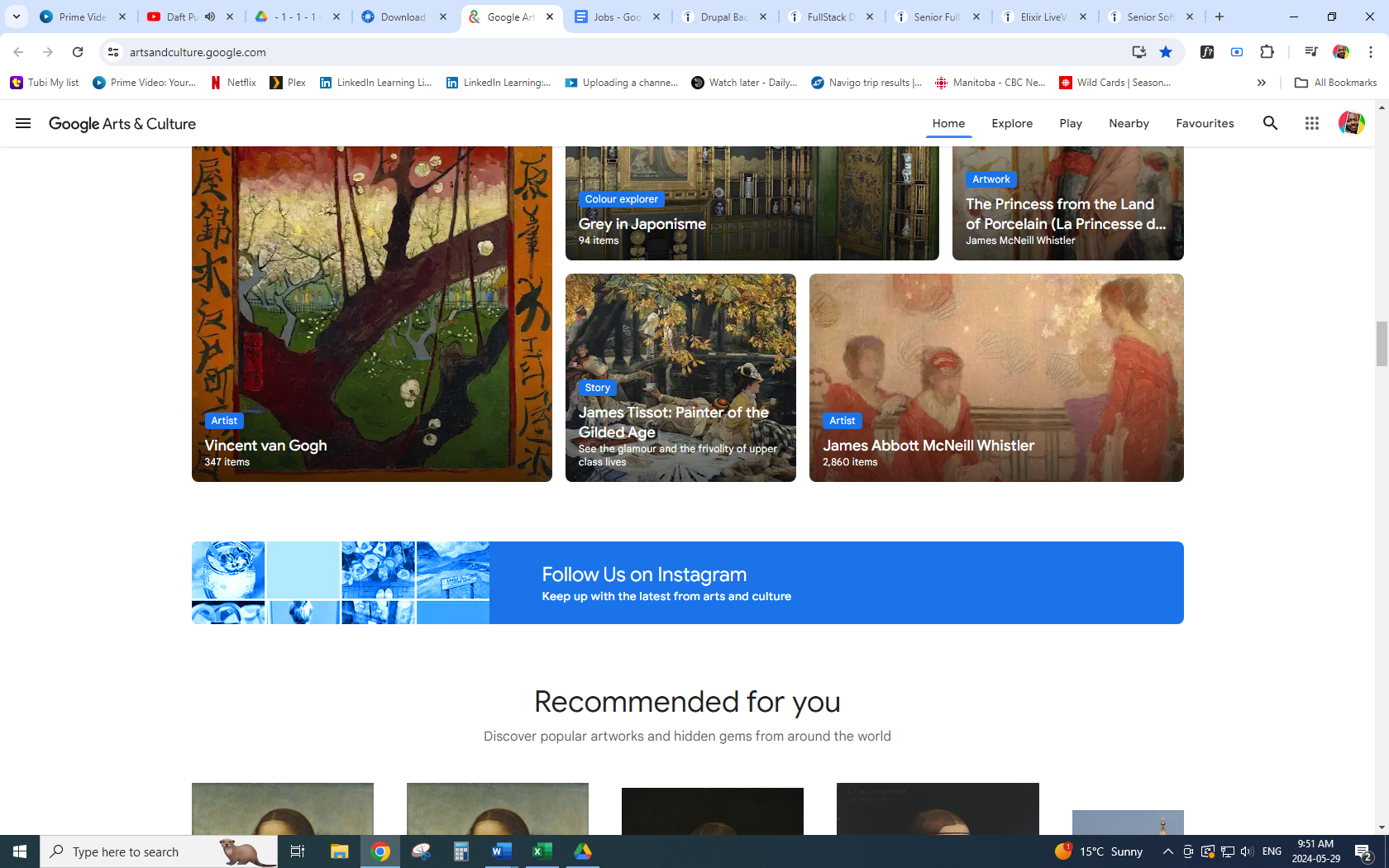
Task: Show hidden system tray icons
Action: coord(1167,851)
